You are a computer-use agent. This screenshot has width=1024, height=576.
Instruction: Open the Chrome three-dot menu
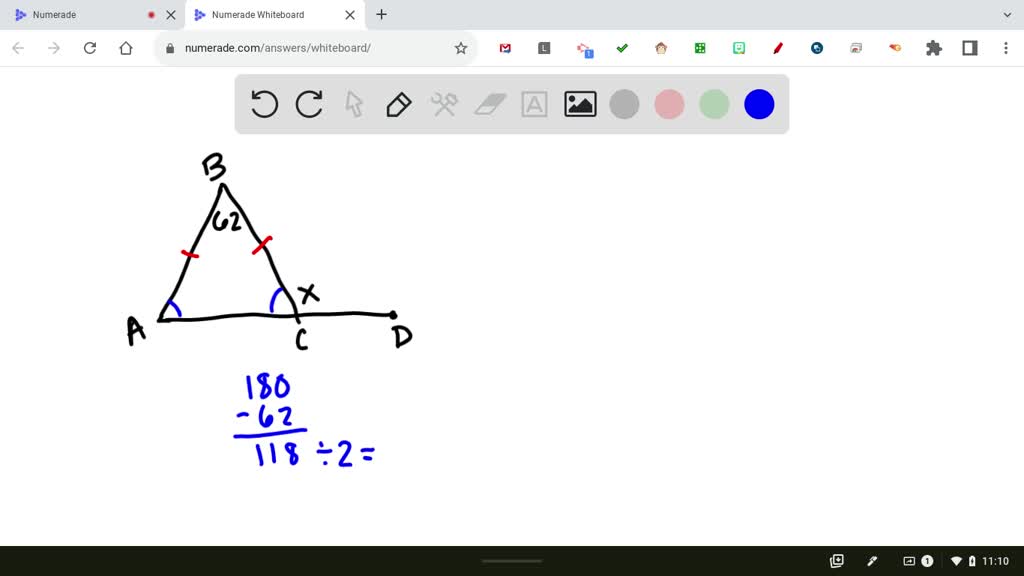pyautogui.click(x=1003, y=47)
